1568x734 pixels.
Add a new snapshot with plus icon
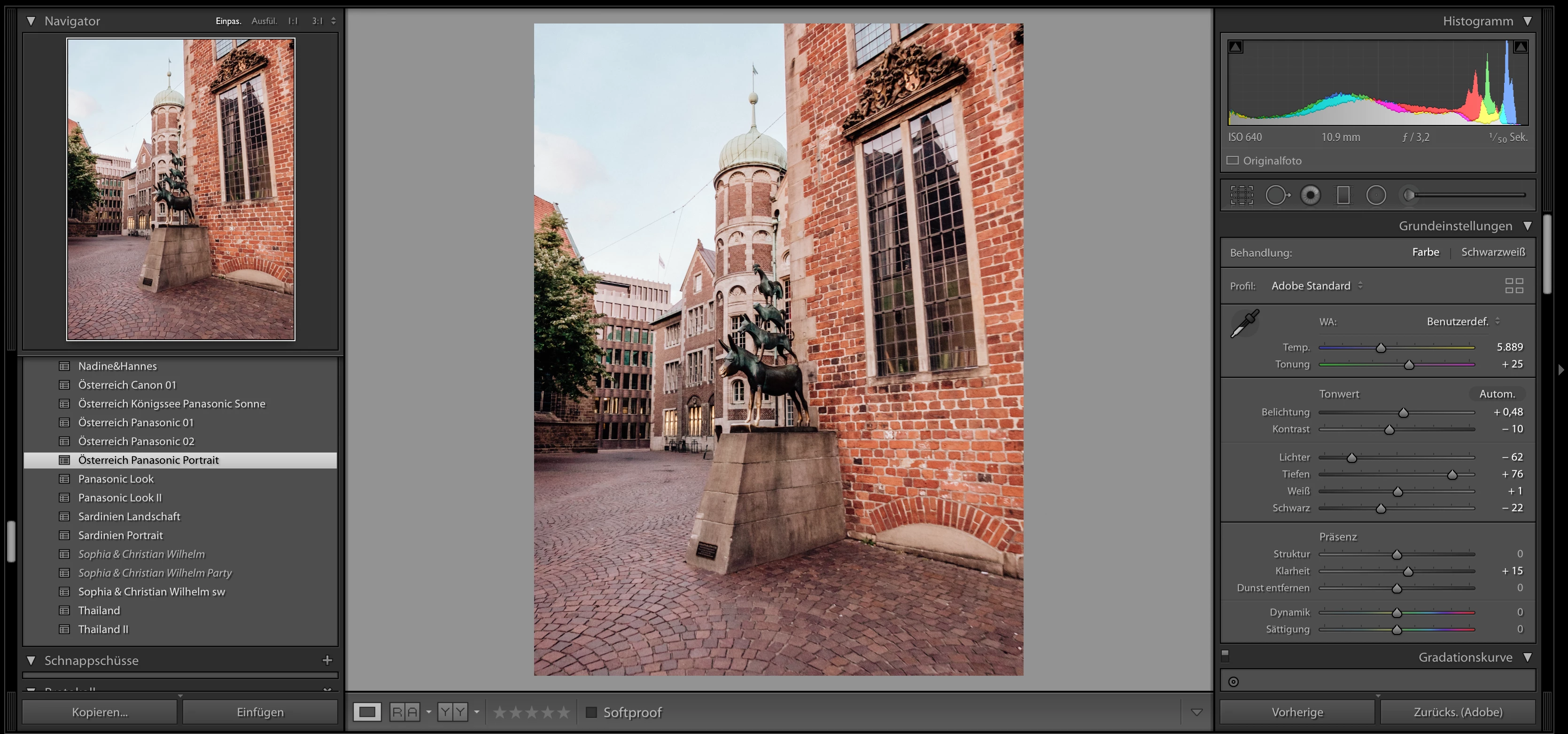(x=327, y=660)
